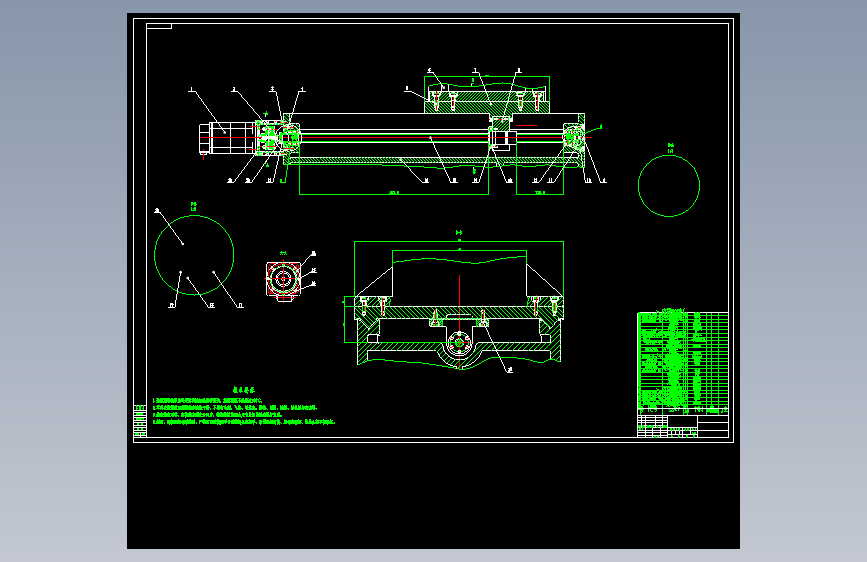Select the large detail circle with leader lines
The height and width of the screenshot is (562, 867).
click(194, 255)
